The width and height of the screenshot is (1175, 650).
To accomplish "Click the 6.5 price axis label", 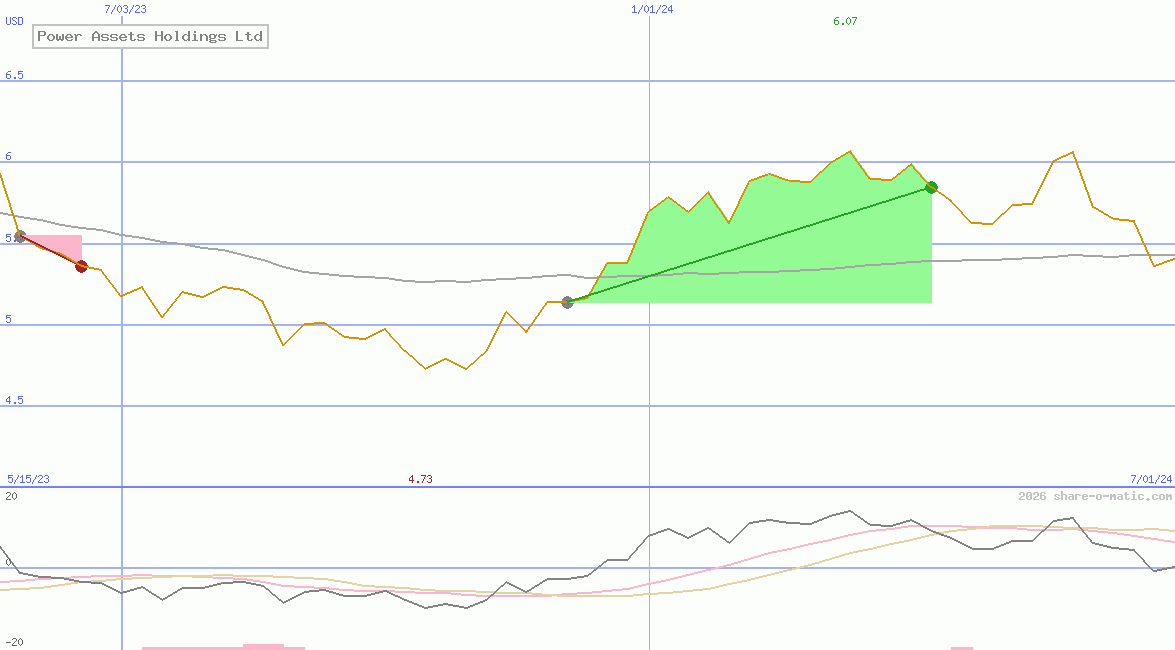I will click(x=14, y=75).
